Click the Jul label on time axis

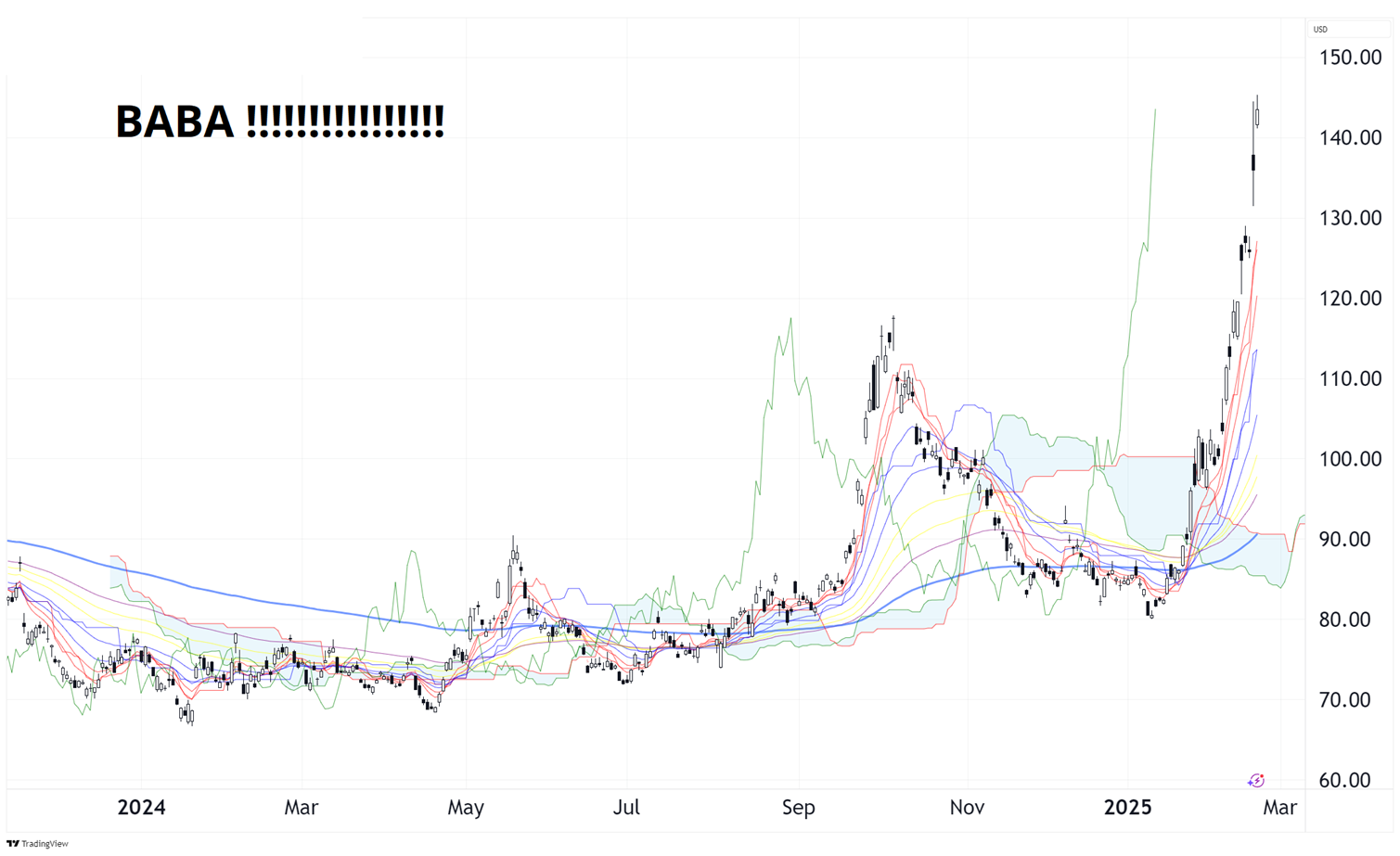point(626,808)
